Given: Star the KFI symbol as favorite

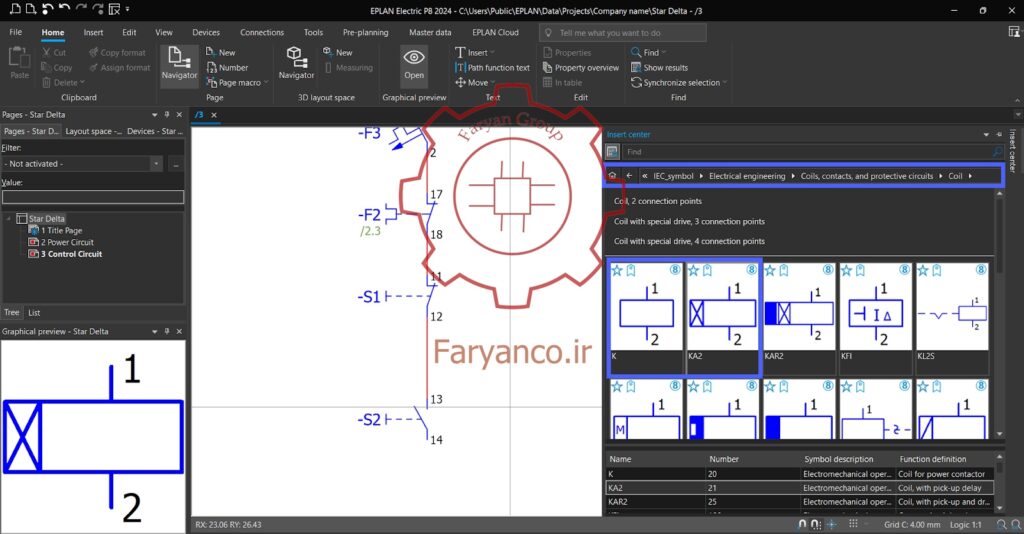Looking at the screenshot, I should 846,270.
